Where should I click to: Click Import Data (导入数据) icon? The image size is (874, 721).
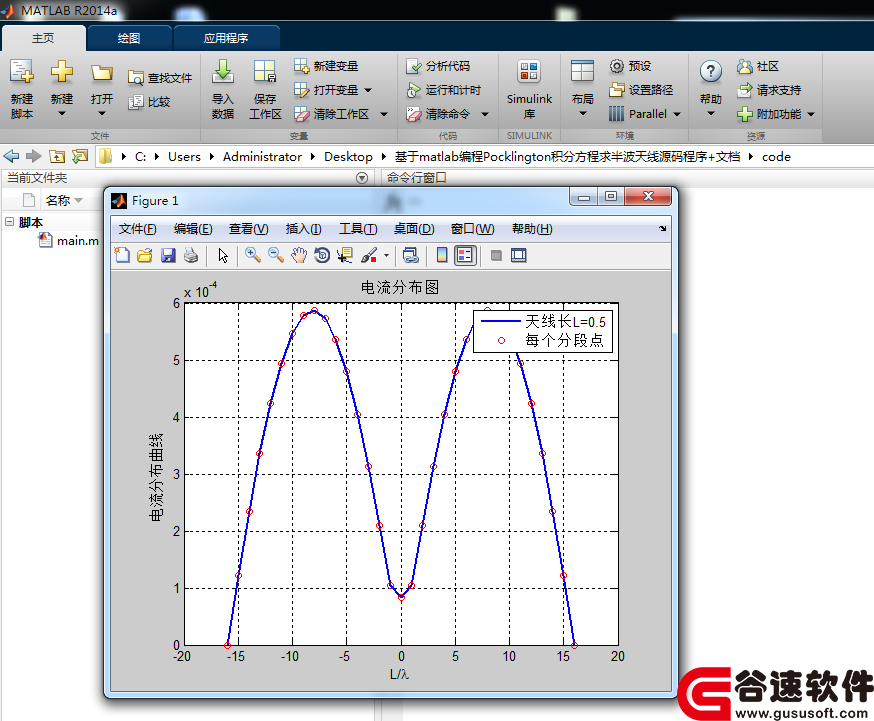point(222,71)
